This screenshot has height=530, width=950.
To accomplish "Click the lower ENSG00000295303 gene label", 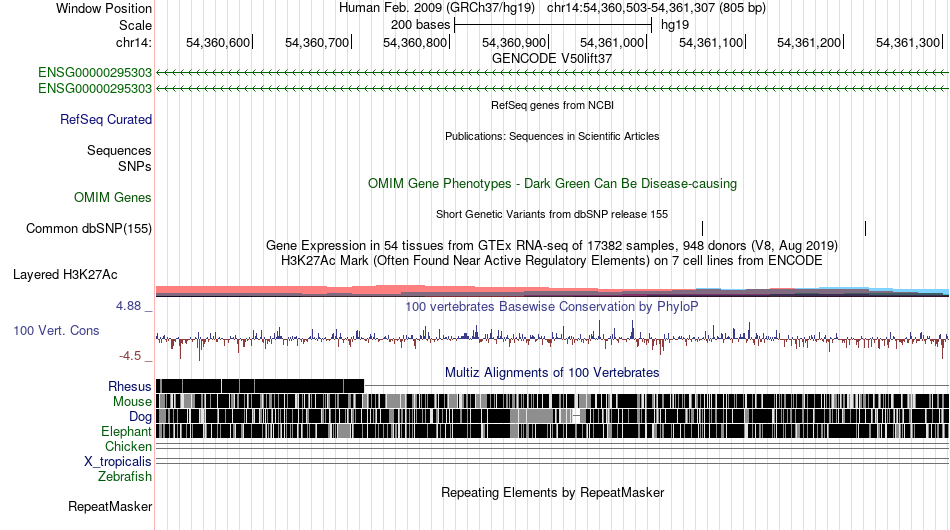I will pos(95,88).
